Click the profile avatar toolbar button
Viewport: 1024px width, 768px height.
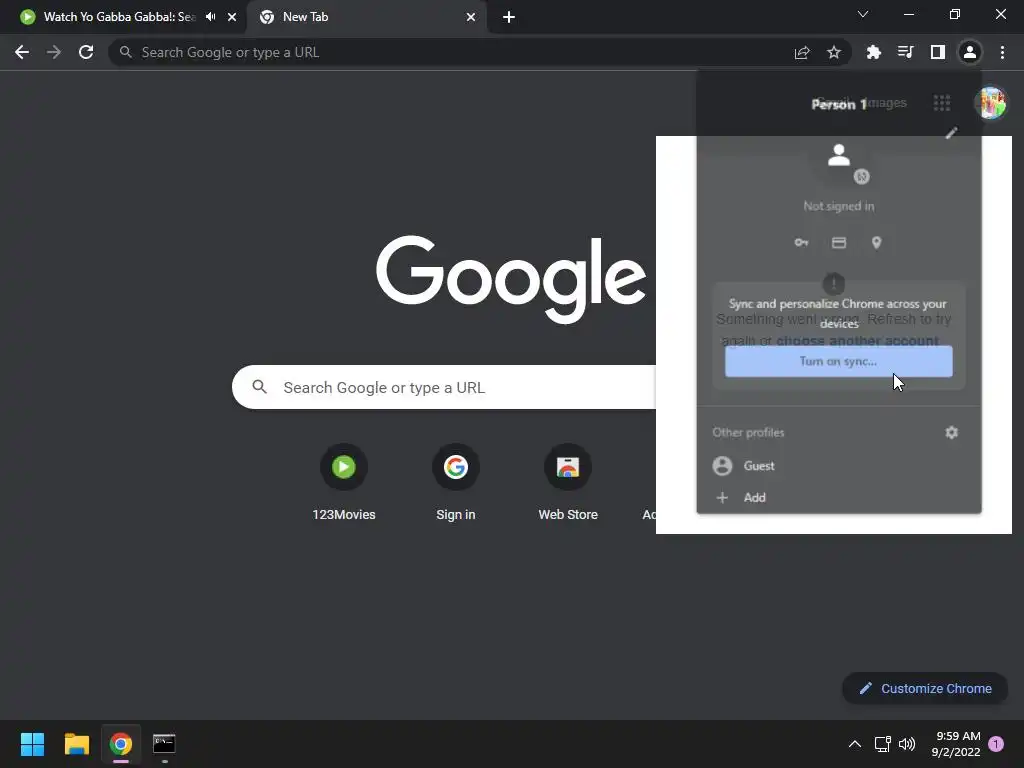tap(970, 52)
